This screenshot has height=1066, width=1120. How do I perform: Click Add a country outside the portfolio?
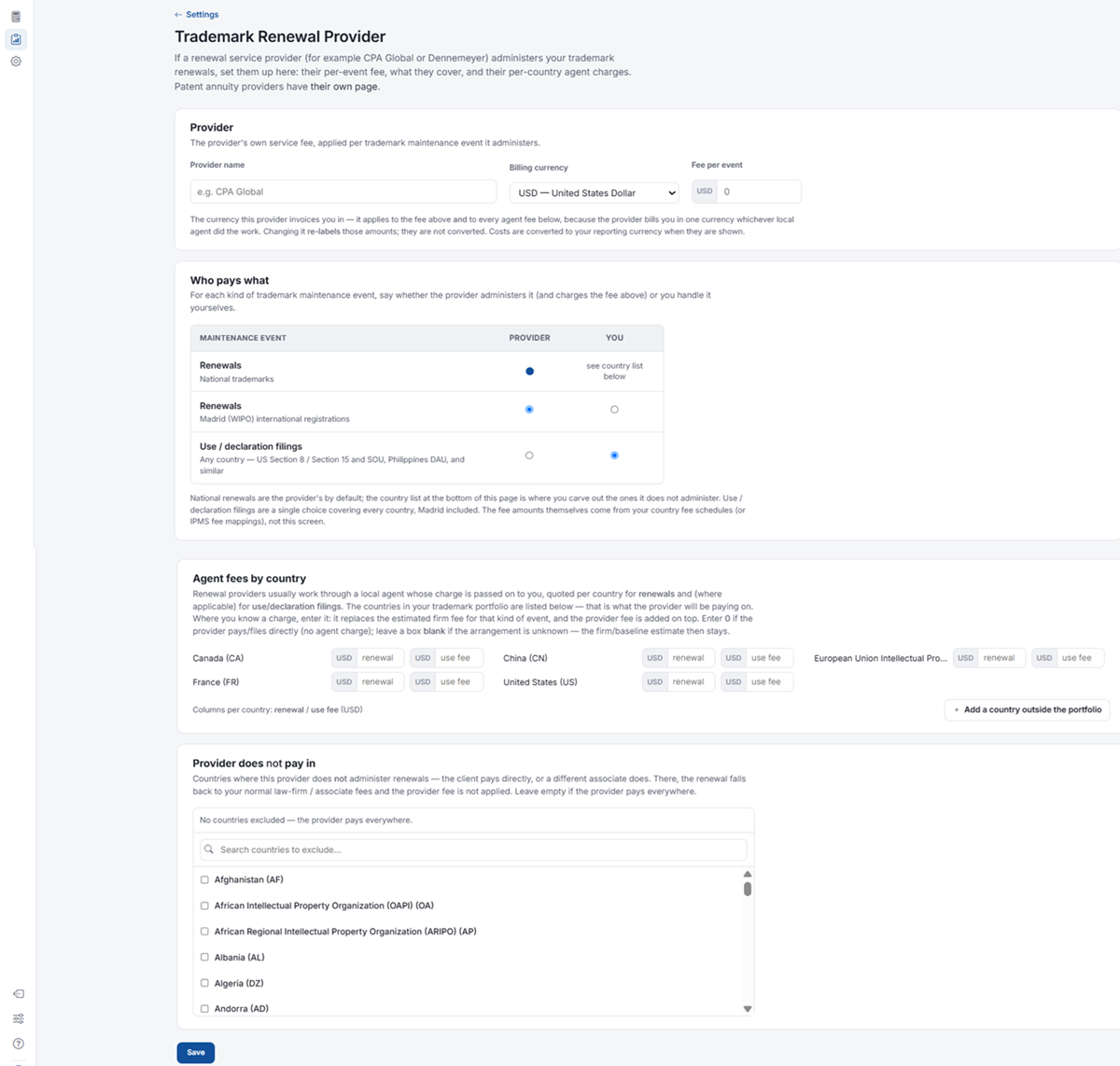[x=1027, y=710]
